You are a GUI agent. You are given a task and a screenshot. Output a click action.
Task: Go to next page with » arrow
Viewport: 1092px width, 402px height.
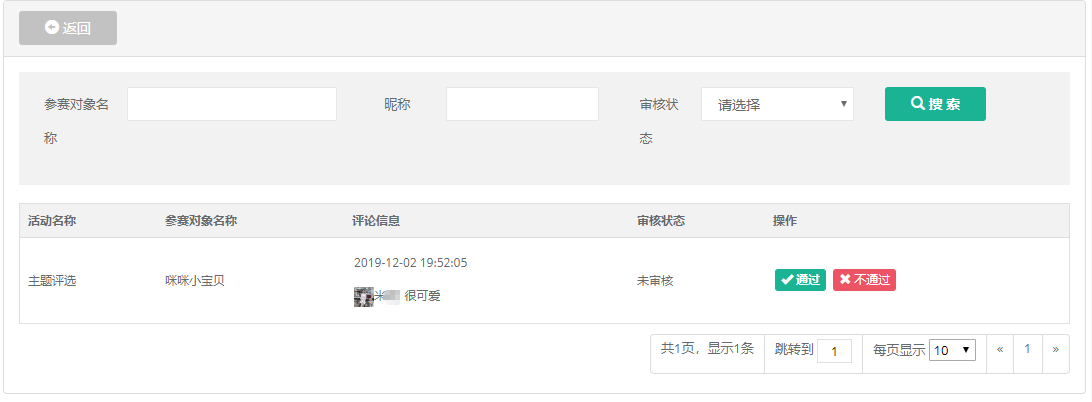pyautogui.click(x=1056, y=349)
